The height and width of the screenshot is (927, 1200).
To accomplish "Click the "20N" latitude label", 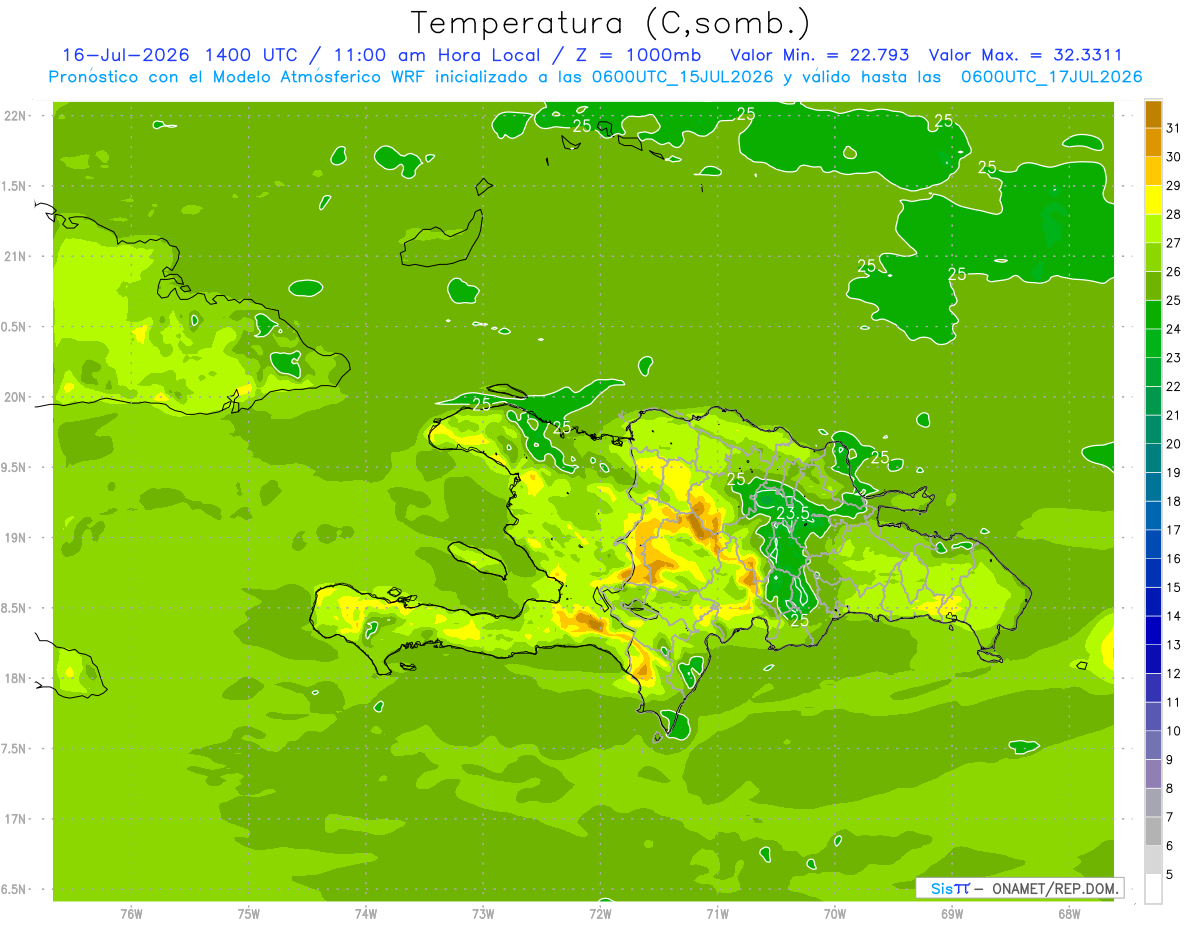I will 16,397.
